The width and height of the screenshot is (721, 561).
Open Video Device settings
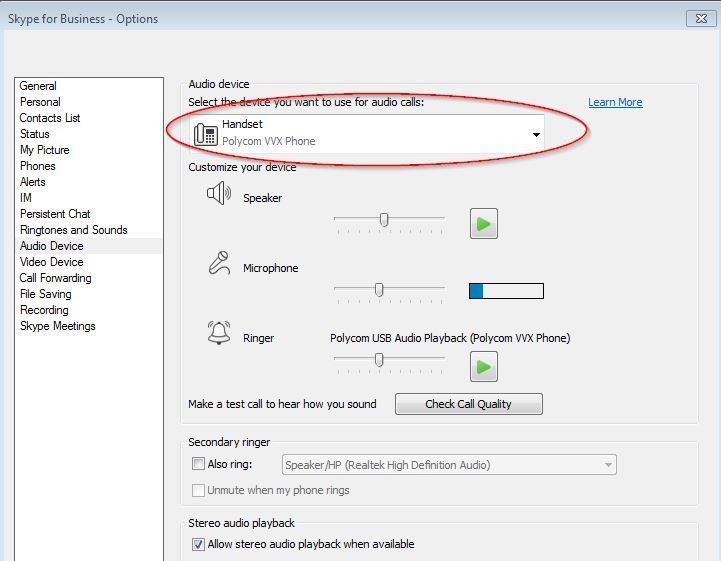click(52, 262)
